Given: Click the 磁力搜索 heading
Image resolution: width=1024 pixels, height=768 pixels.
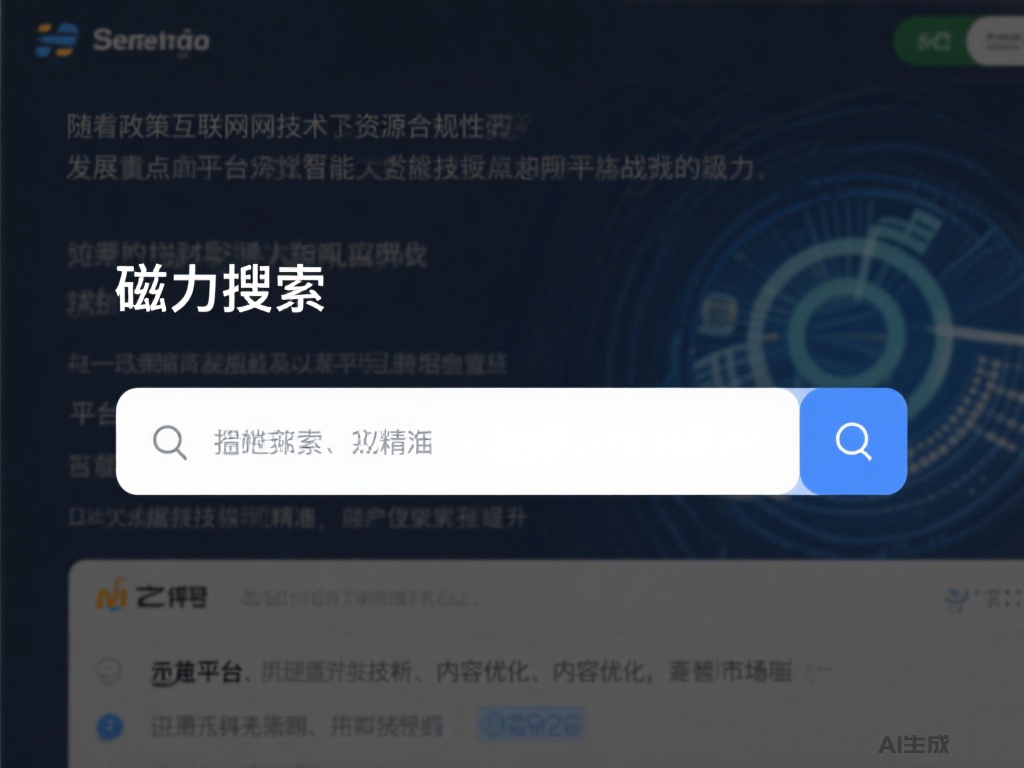Looking at the screenshot, I should click(220, 289).
